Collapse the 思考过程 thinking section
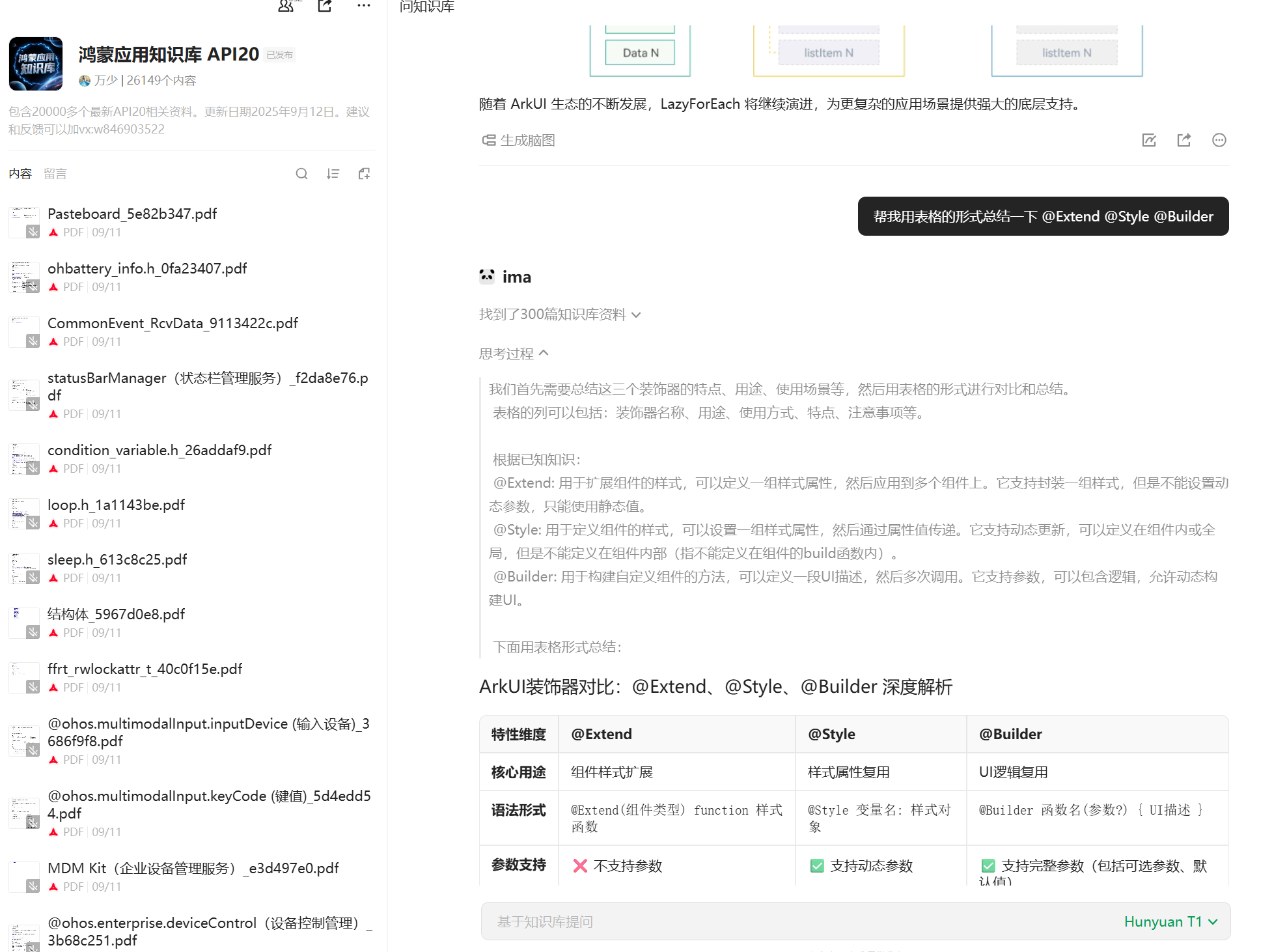 point(514,354)
